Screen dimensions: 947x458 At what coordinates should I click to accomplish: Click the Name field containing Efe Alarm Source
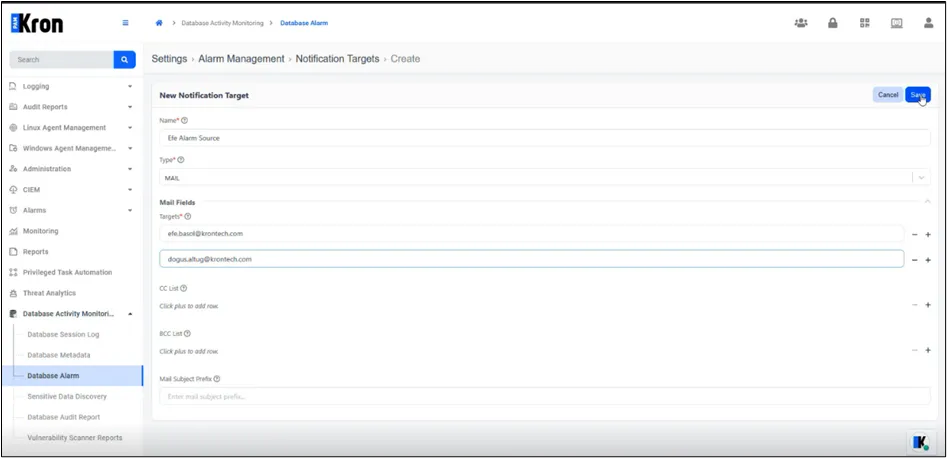pyautogui.click(x=545, y=138)
